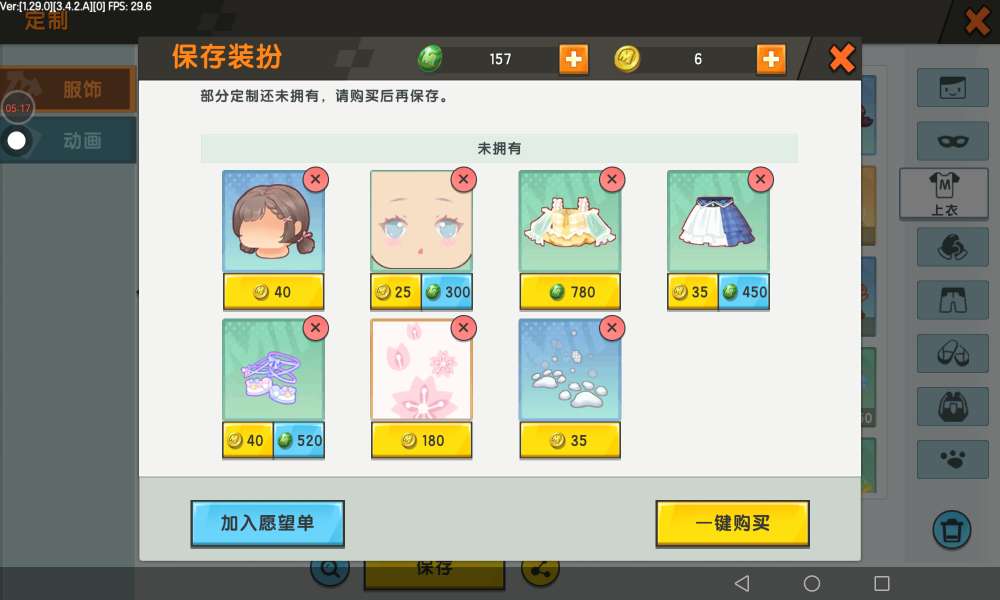Select the eye mask category icon
Screen dimensions: 1000x600
(x=952, y=141)
